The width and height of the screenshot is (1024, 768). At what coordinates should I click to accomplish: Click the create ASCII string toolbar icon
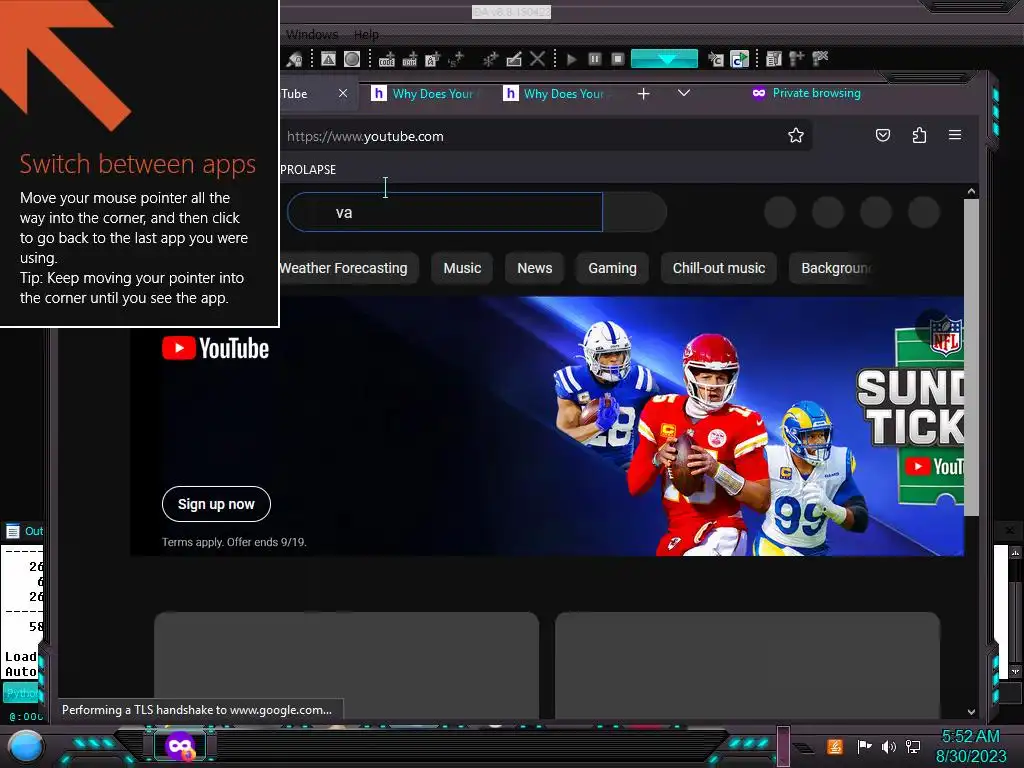click(432, 59)
